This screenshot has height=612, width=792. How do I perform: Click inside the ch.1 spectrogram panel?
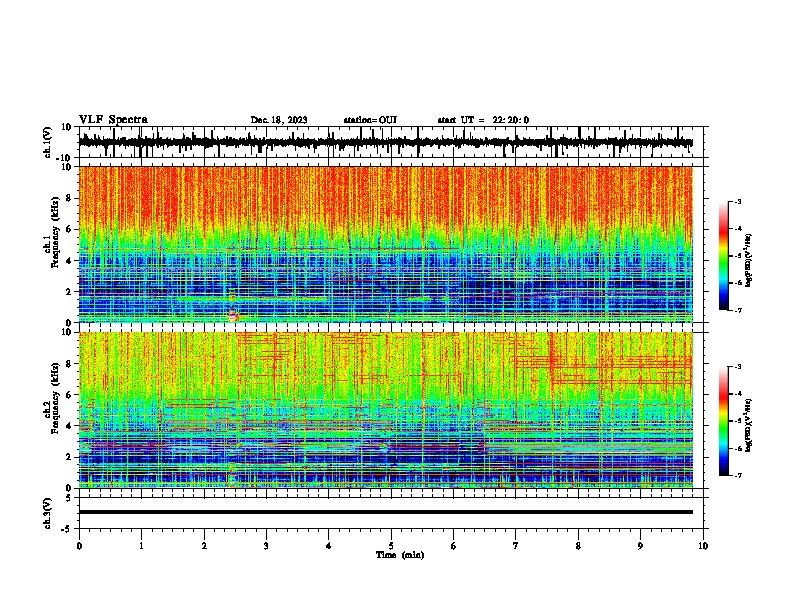pos(385,244)
